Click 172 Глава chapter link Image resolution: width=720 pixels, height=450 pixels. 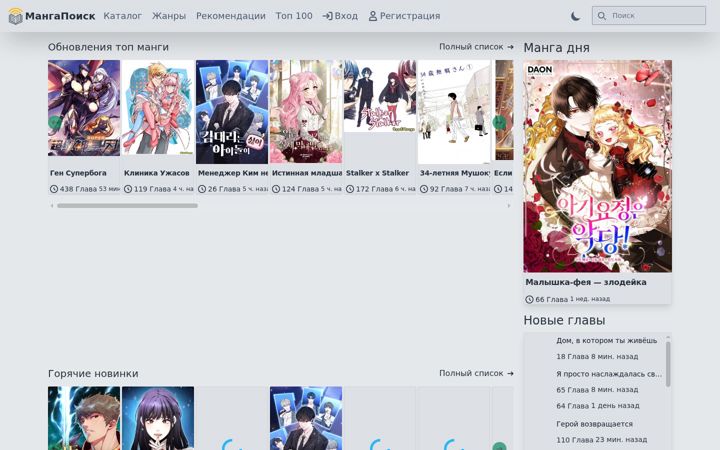(374, 189)
